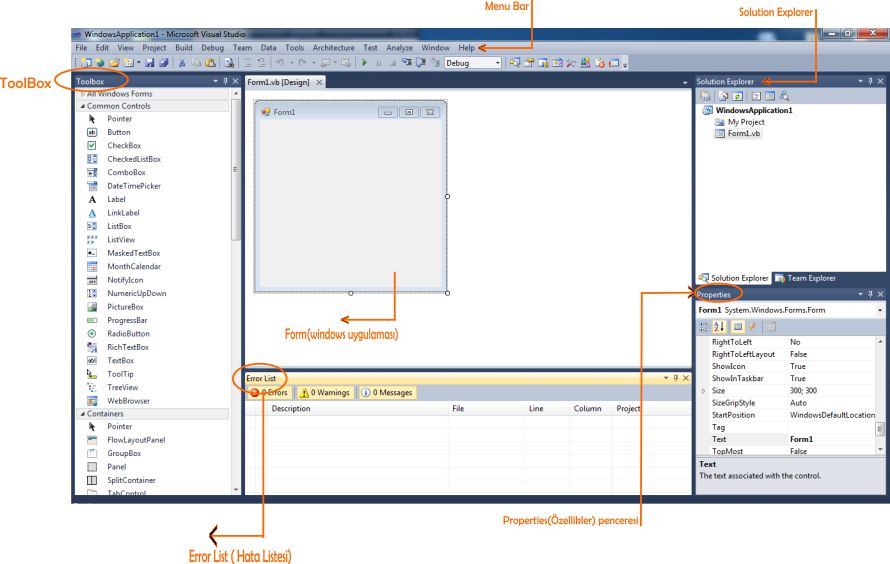
Task: Click Form1 title bar in designer
Action: click(350, 112)
